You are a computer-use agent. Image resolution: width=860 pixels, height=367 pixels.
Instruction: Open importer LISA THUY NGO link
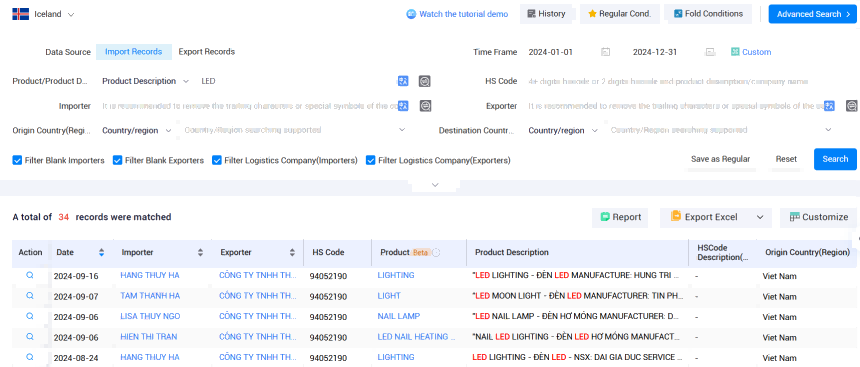pyautogui.click(x=150, y=316)
